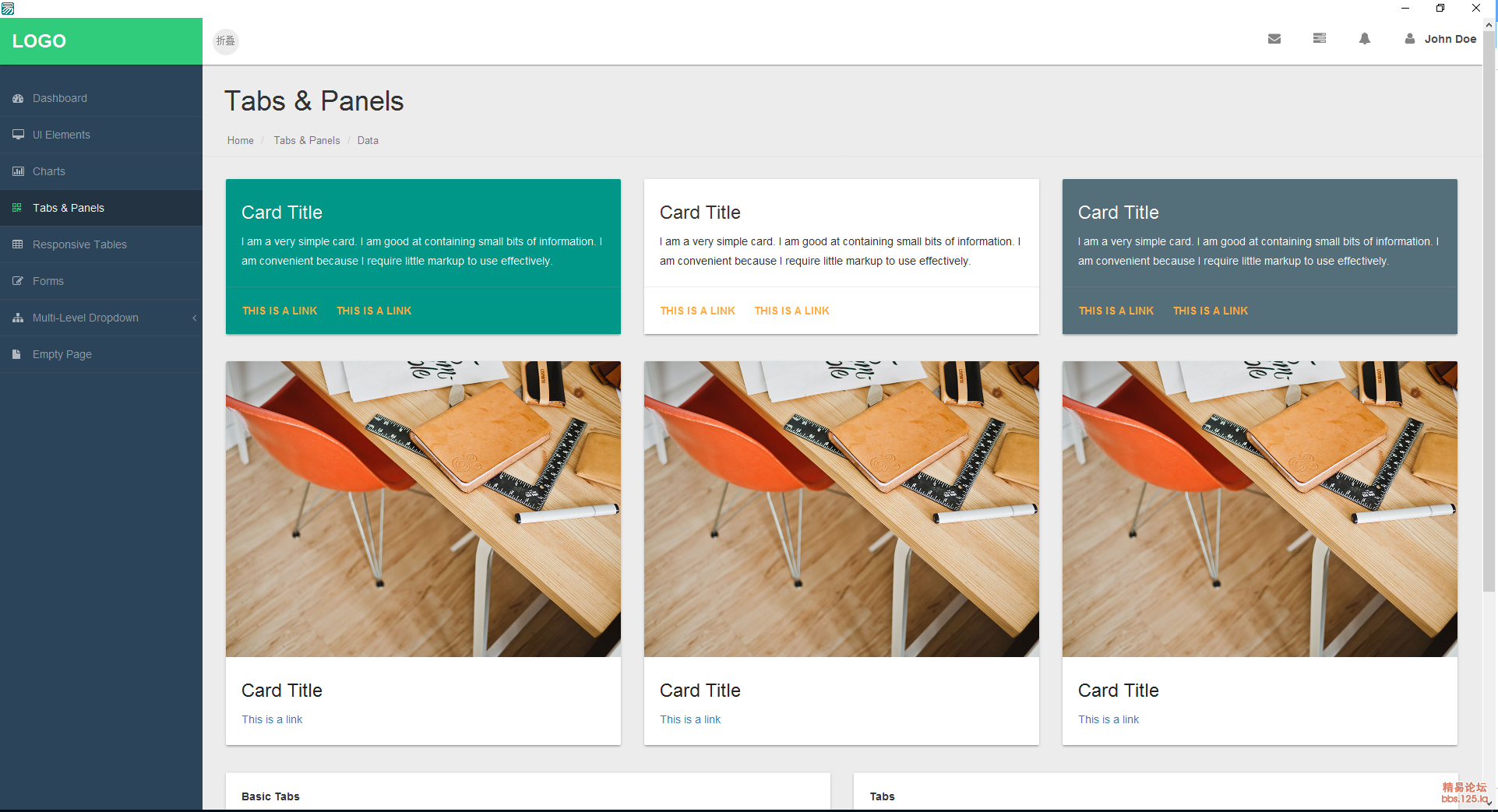Click Data in the breadcrumb
This screenshot has height=812, width=1498.
pos(368,141)
